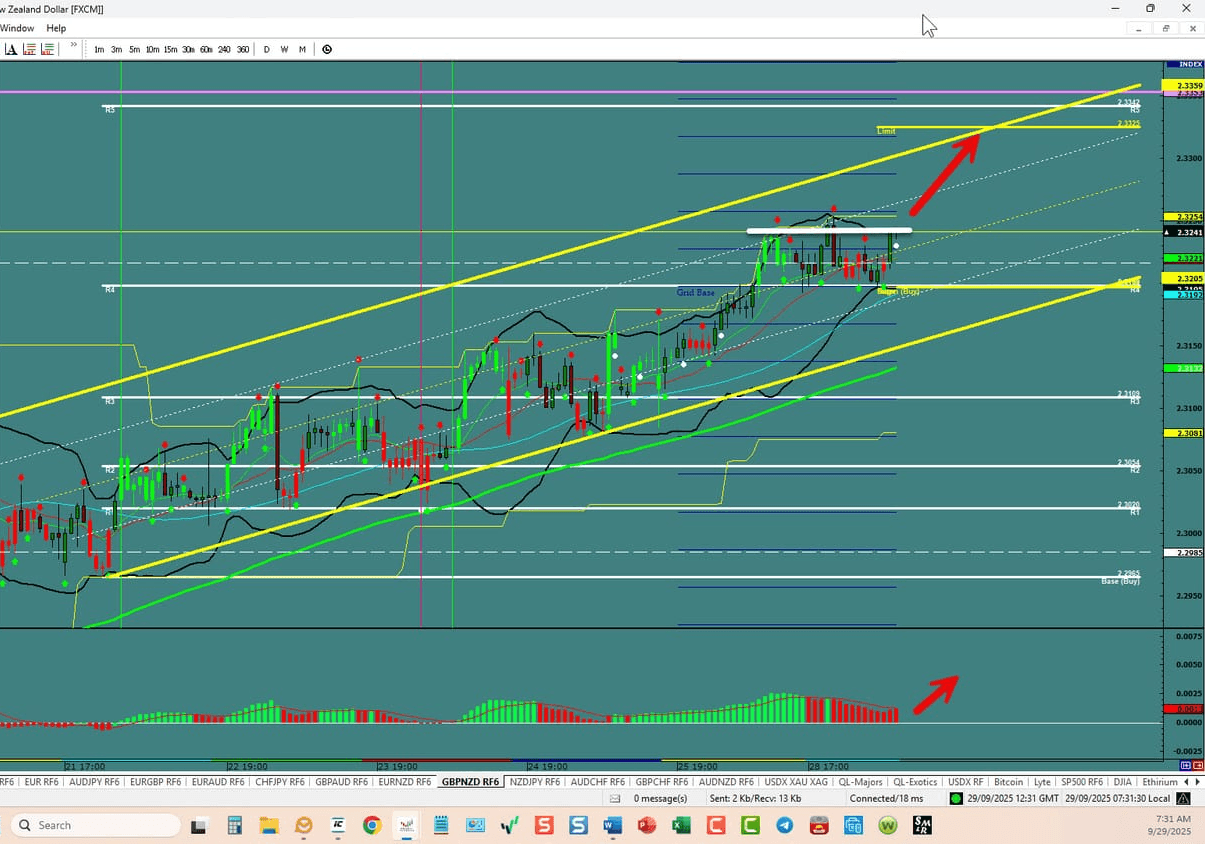Click the message envelope icon in status bar
The image size is (1205, 844).
614,798
